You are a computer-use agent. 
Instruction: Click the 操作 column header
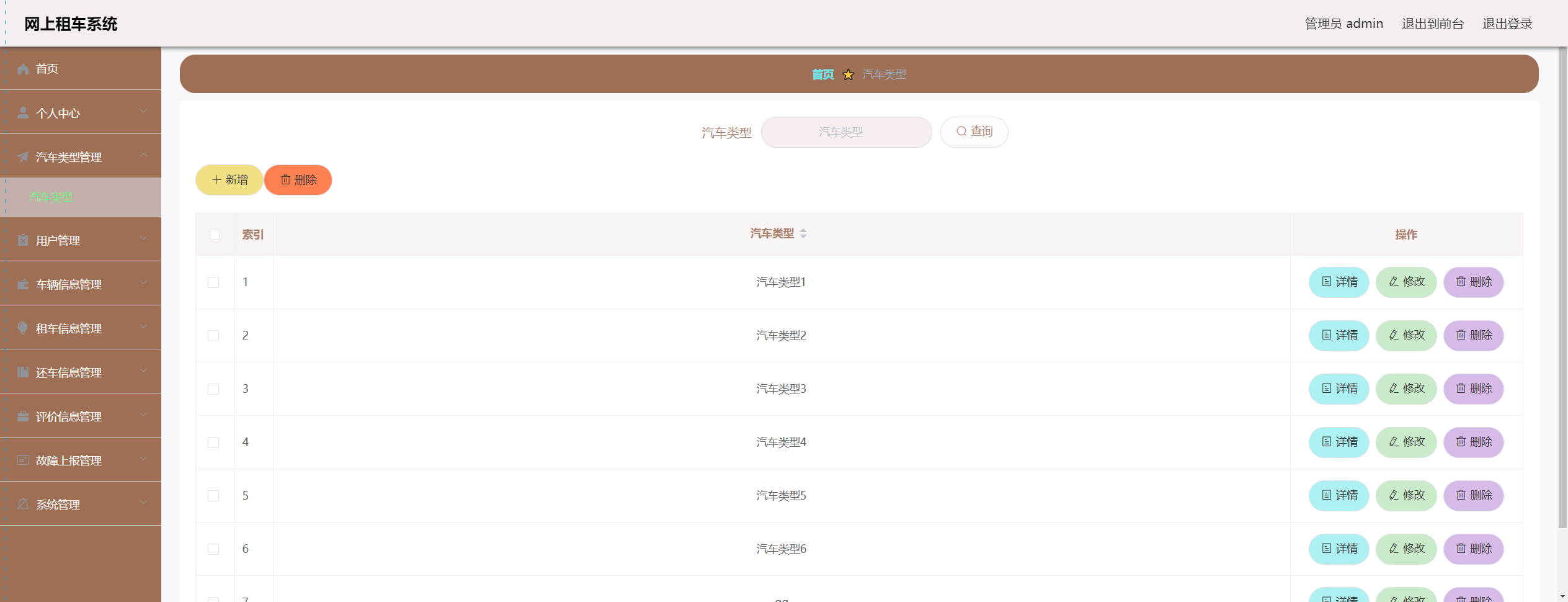(x=1406, y=235)
